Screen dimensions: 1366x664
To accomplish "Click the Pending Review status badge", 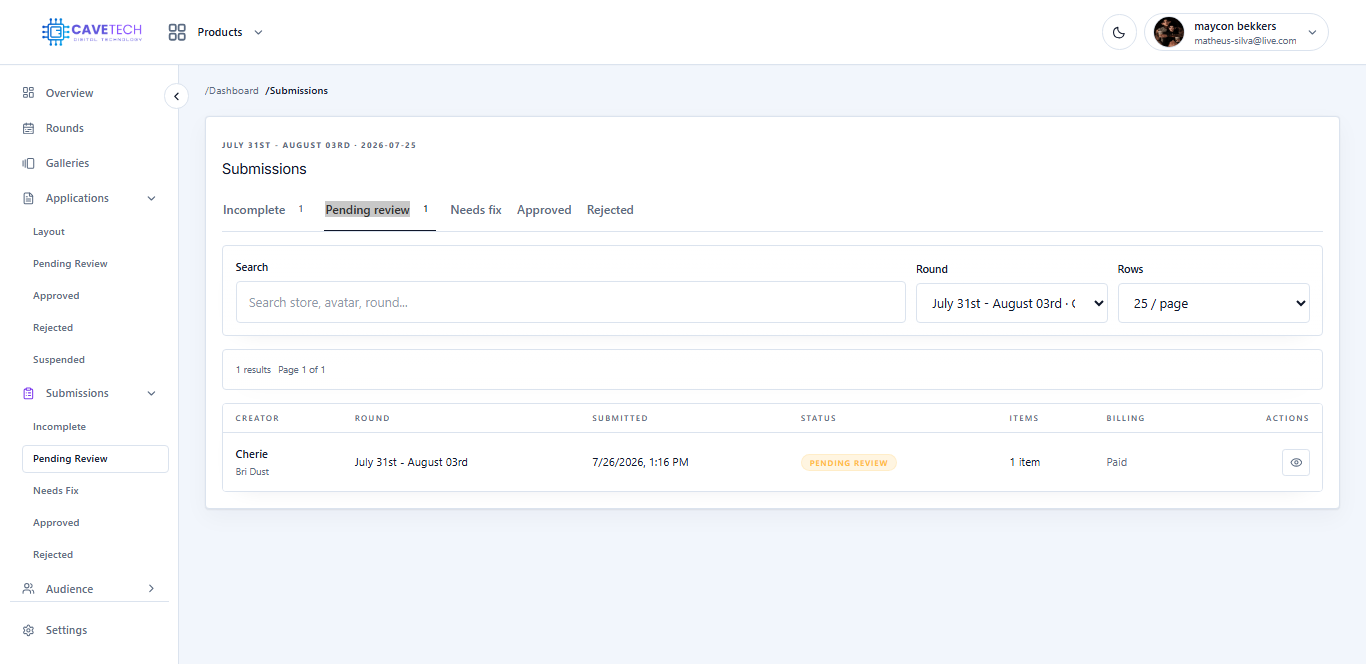I will 849,463.
